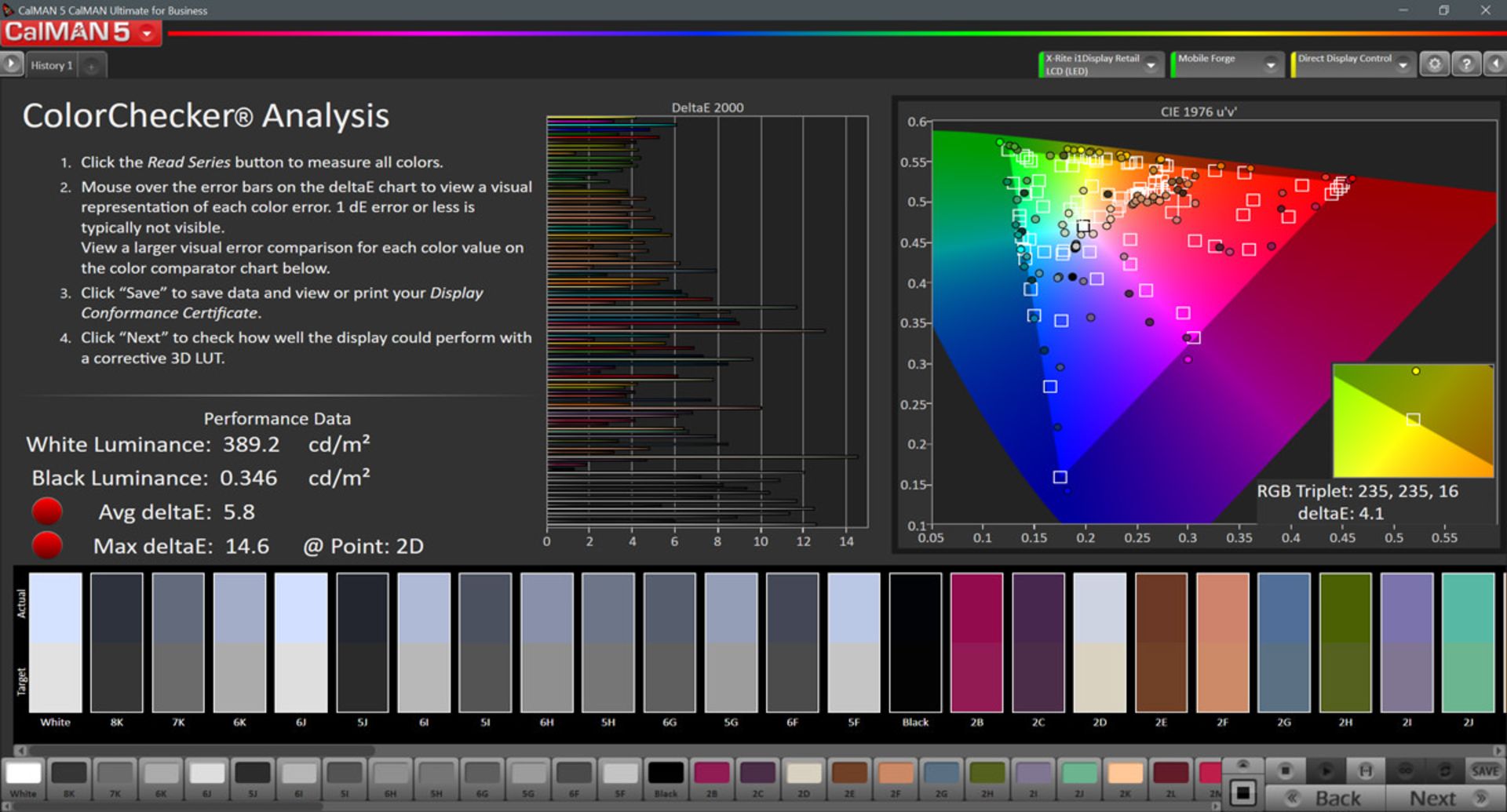Open the CalMAN 5 main menu

click(x=147, y=33)
